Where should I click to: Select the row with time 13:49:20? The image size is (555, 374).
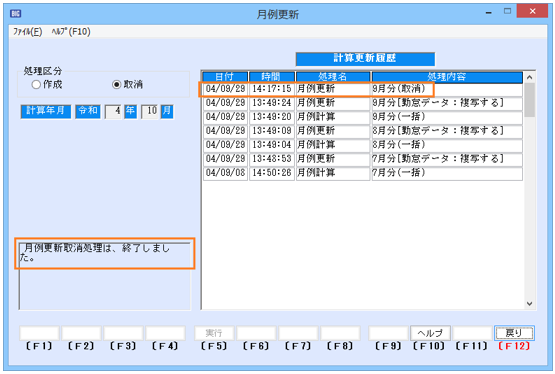point(363,117)
